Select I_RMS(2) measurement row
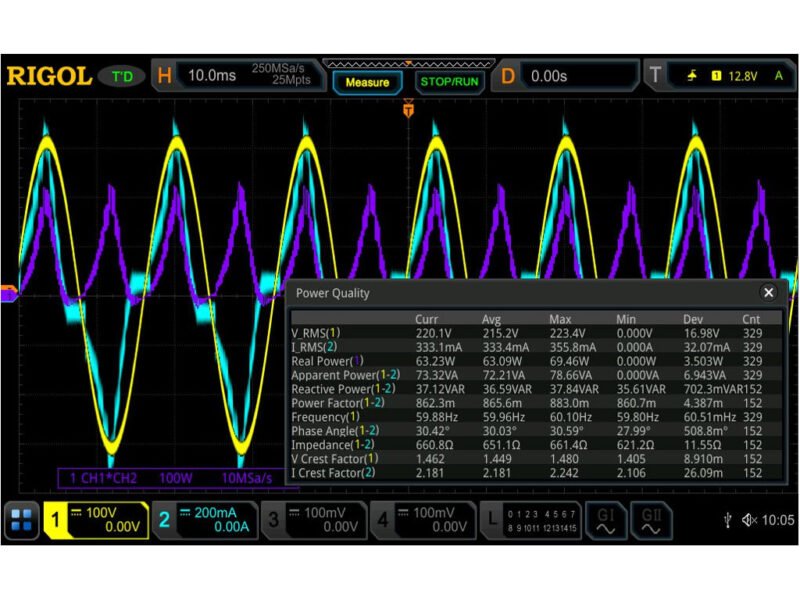 [536, 347]
